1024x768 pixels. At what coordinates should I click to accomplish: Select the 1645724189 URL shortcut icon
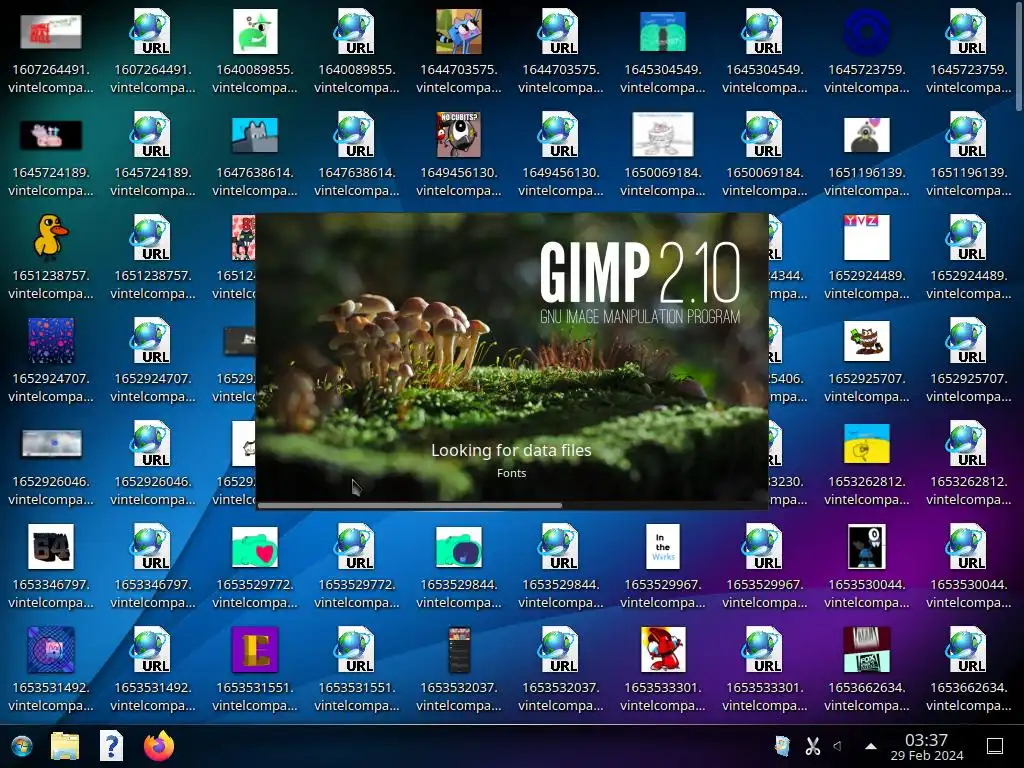click(152, 135)
